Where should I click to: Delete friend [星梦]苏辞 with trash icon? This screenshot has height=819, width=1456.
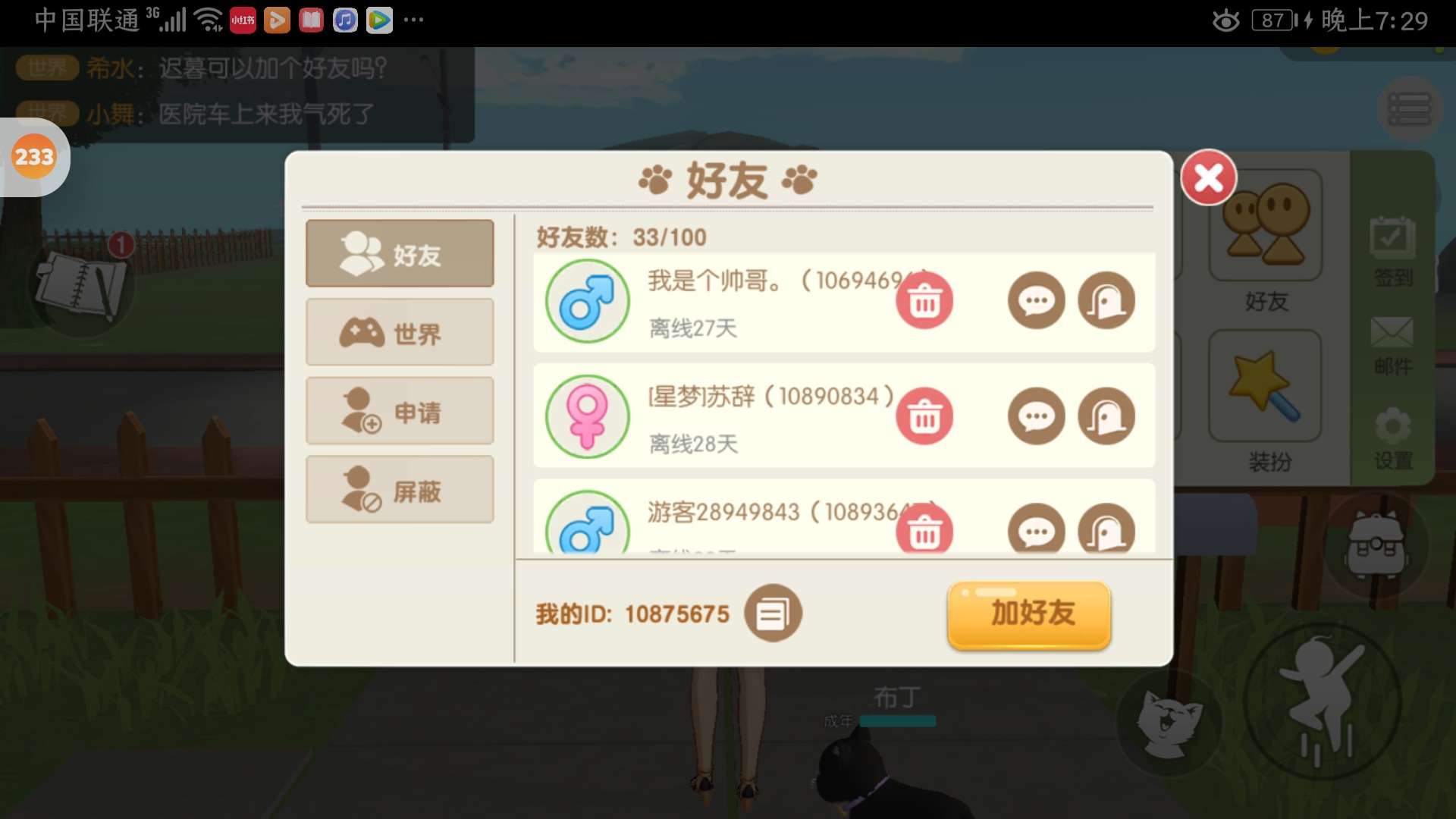(924, 416)
